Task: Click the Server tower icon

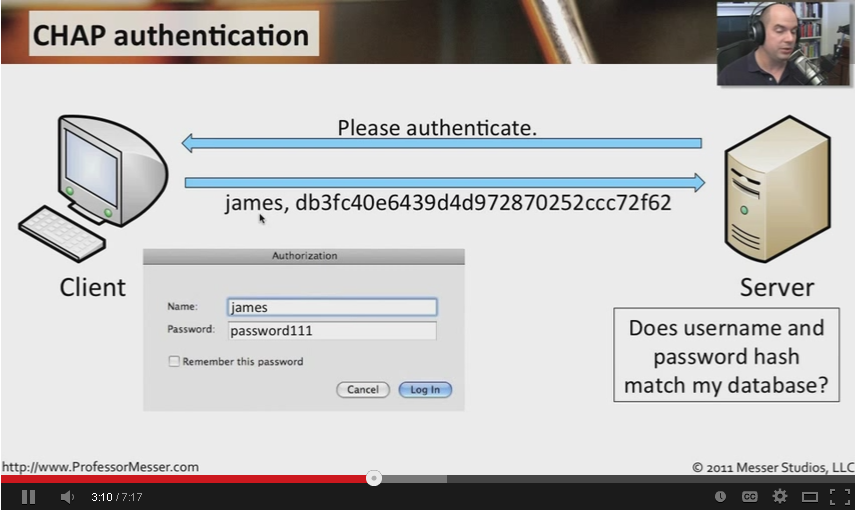Action: tap(778, 189)
